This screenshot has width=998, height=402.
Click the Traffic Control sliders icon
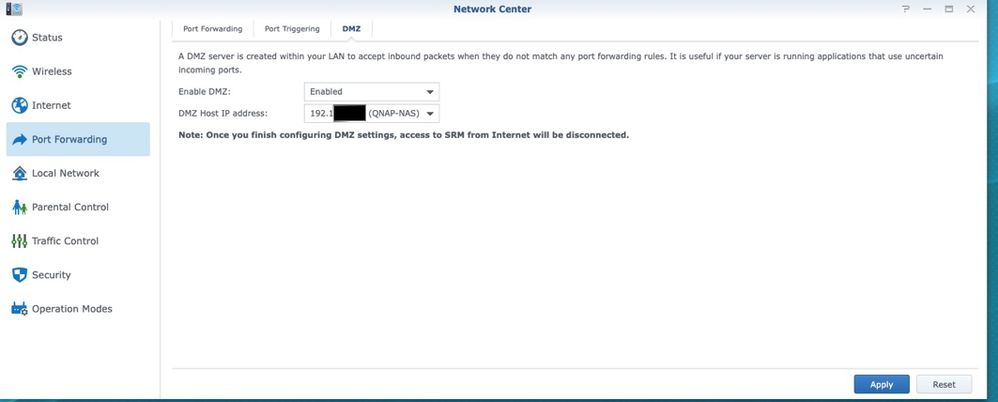click(x=20, y=241)
